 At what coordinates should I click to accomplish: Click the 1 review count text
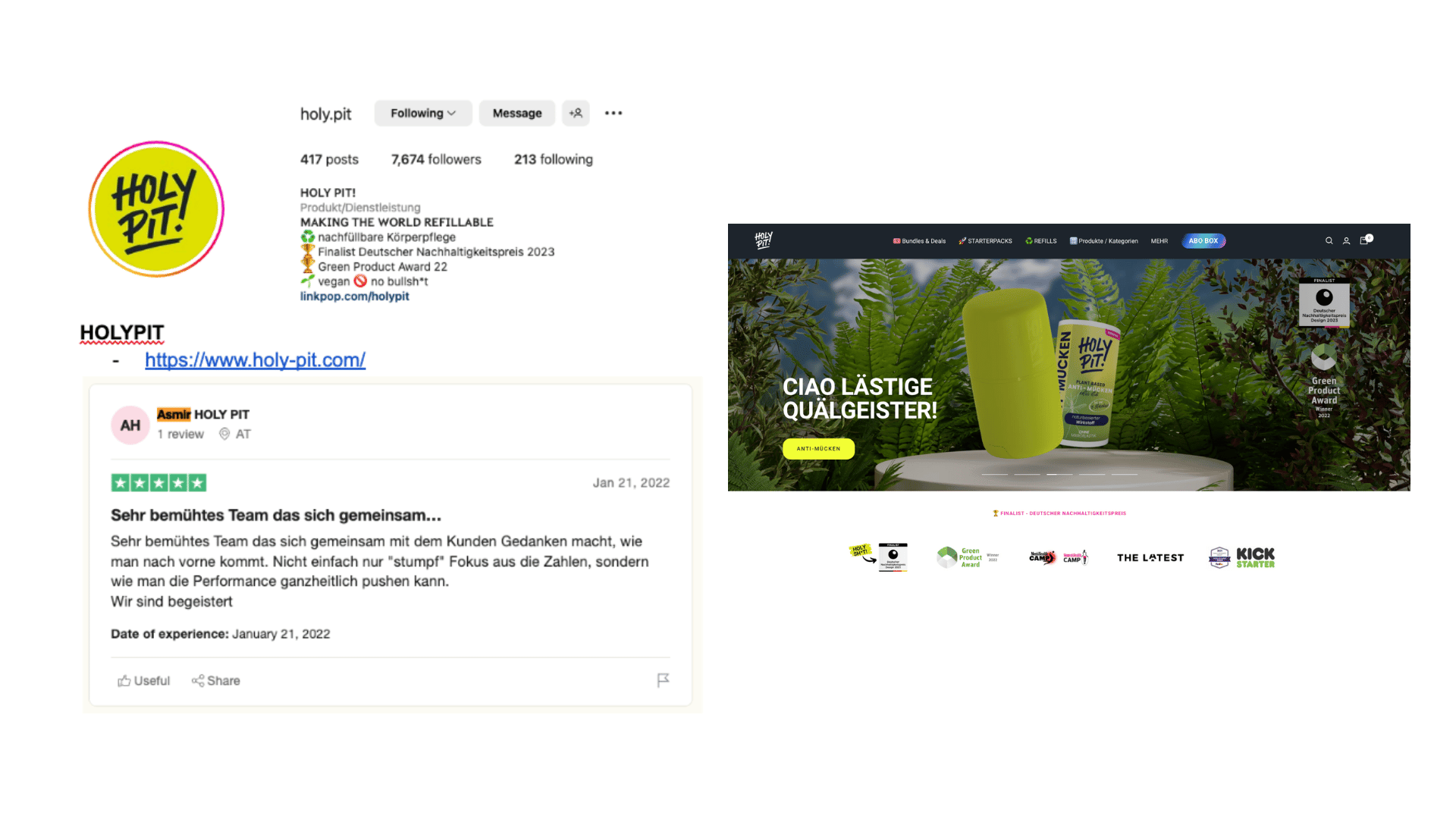pyautogui.click(x=180, y=434)
